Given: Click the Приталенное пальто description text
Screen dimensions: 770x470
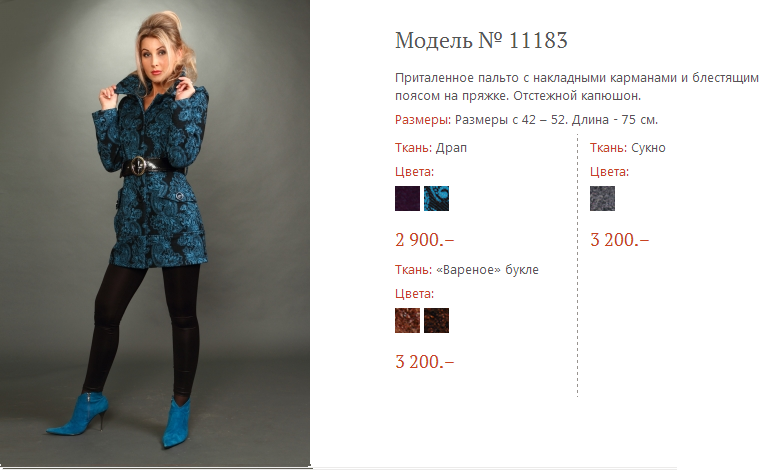Looking at the screenshot, I should tap(577, 86).
